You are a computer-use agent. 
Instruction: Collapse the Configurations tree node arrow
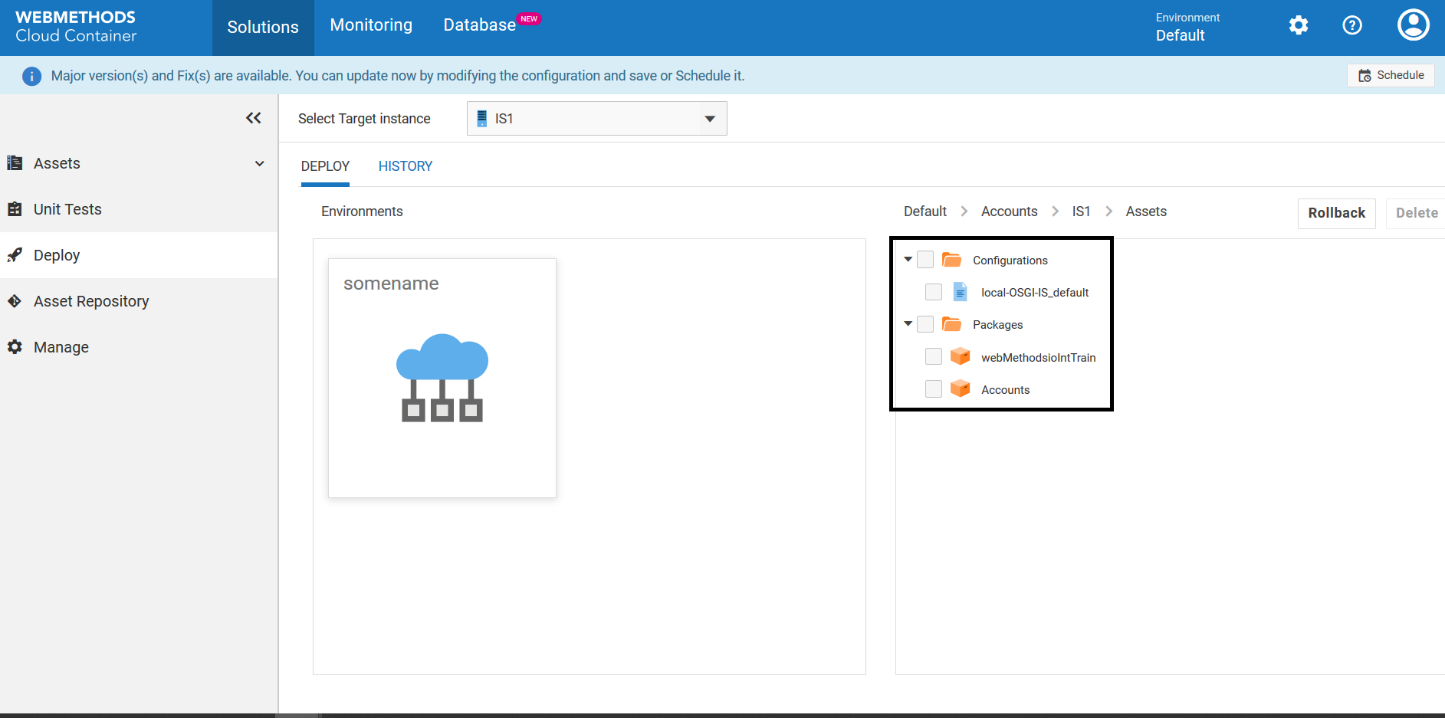tap(908, 260)
